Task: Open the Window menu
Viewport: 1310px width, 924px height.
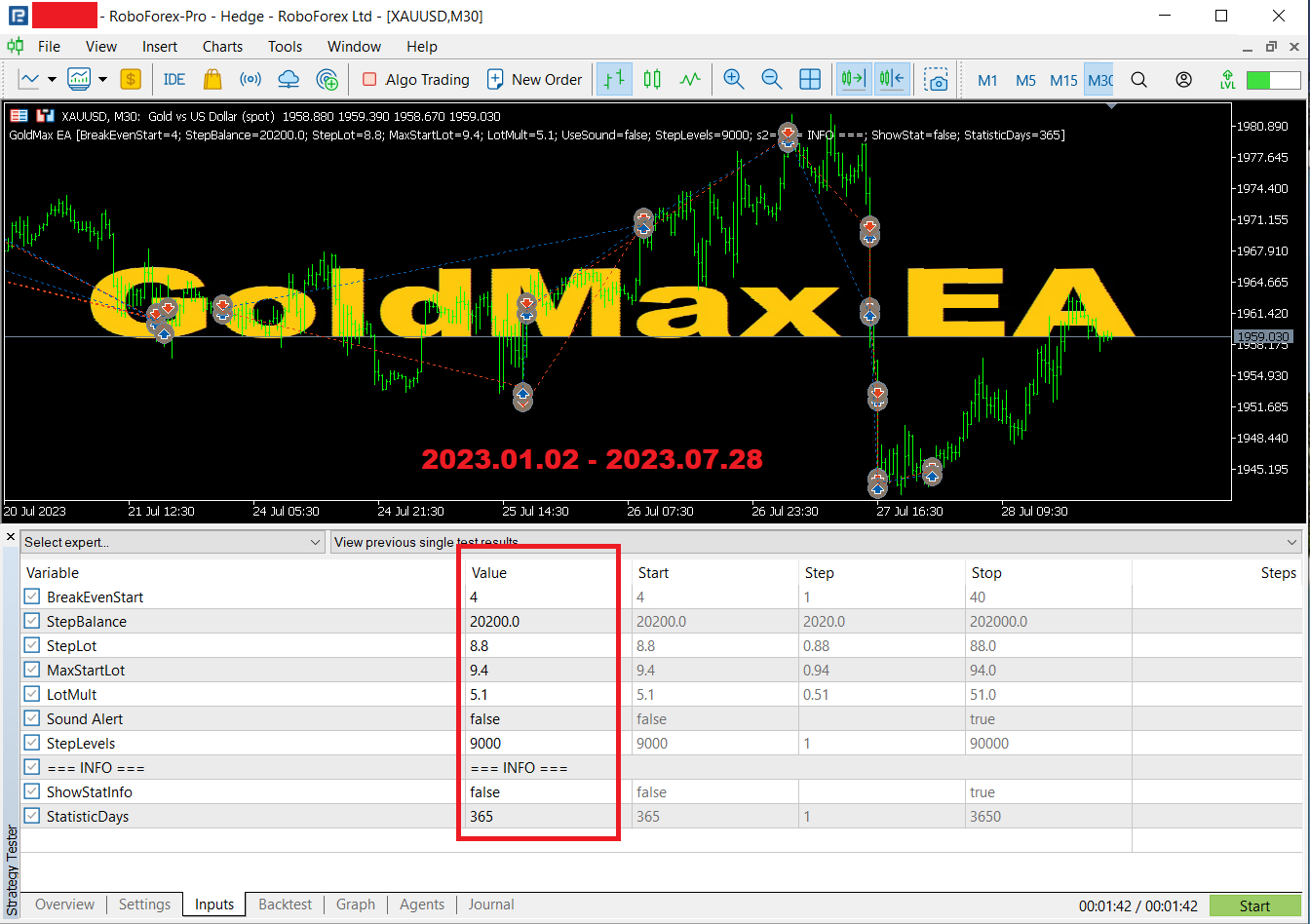Action: pyautogui.click(x=354, y=46)
